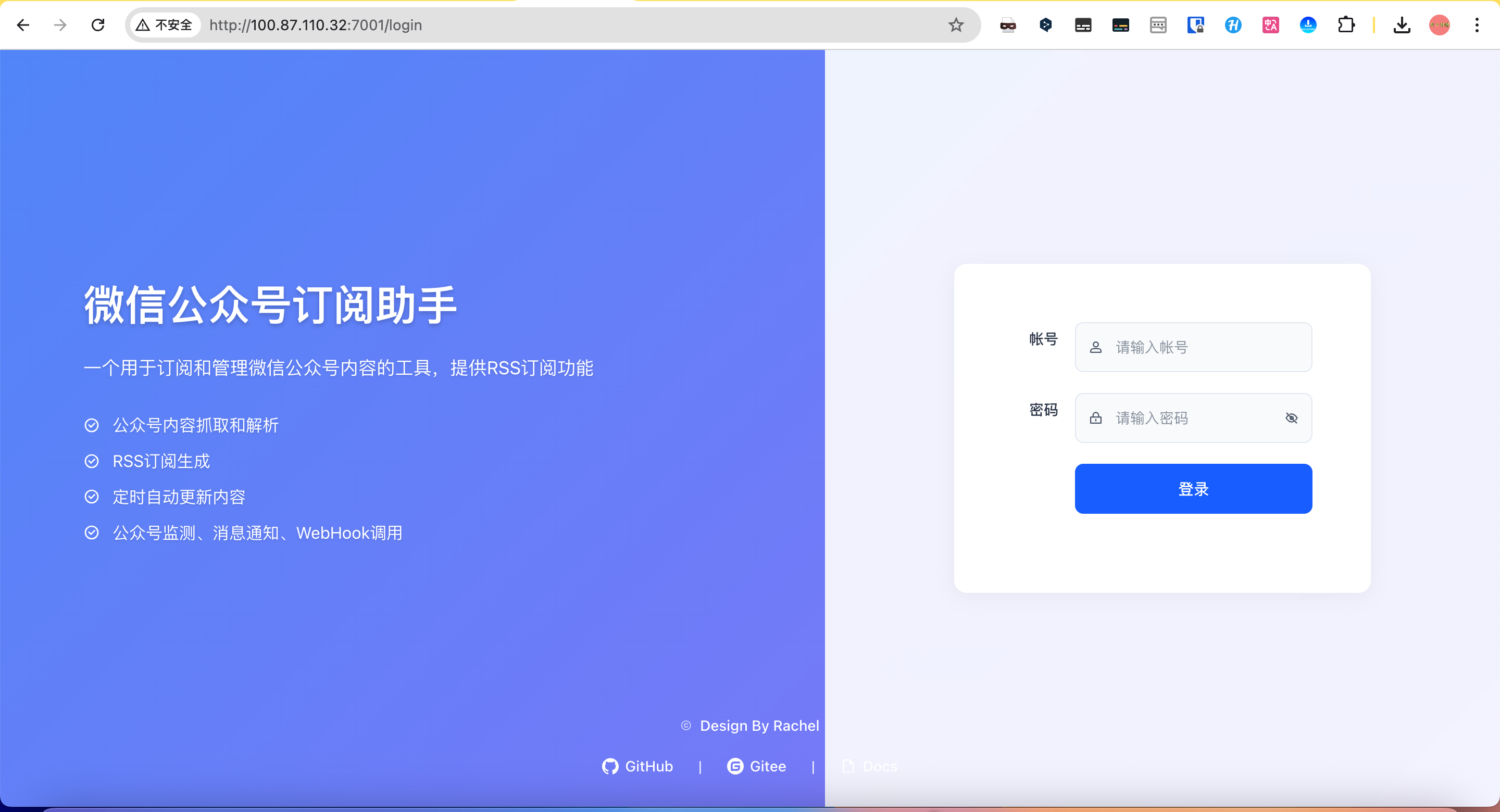Viewport: 1500px width, 812px height.
Task: Click the blue circular H extension icon
Action: click(1233, 25)
